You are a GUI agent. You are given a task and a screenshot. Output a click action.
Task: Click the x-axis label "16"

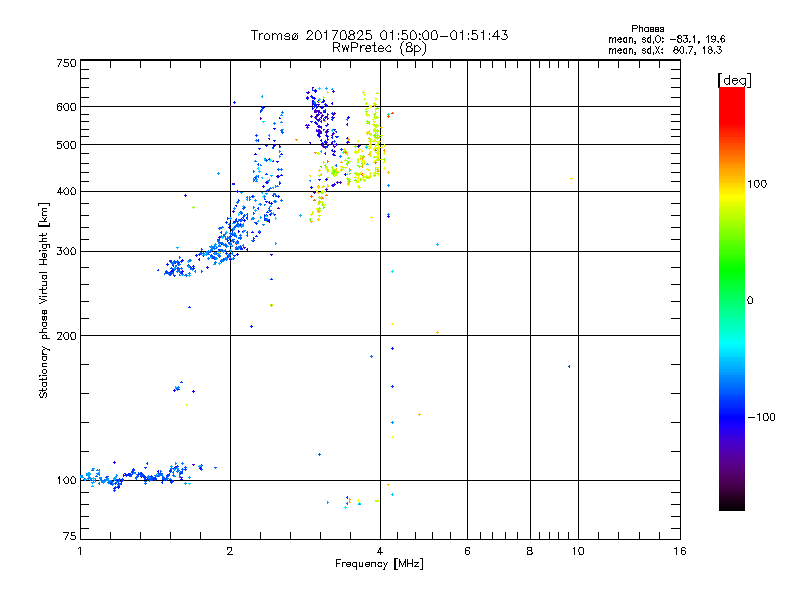(680, 551)
